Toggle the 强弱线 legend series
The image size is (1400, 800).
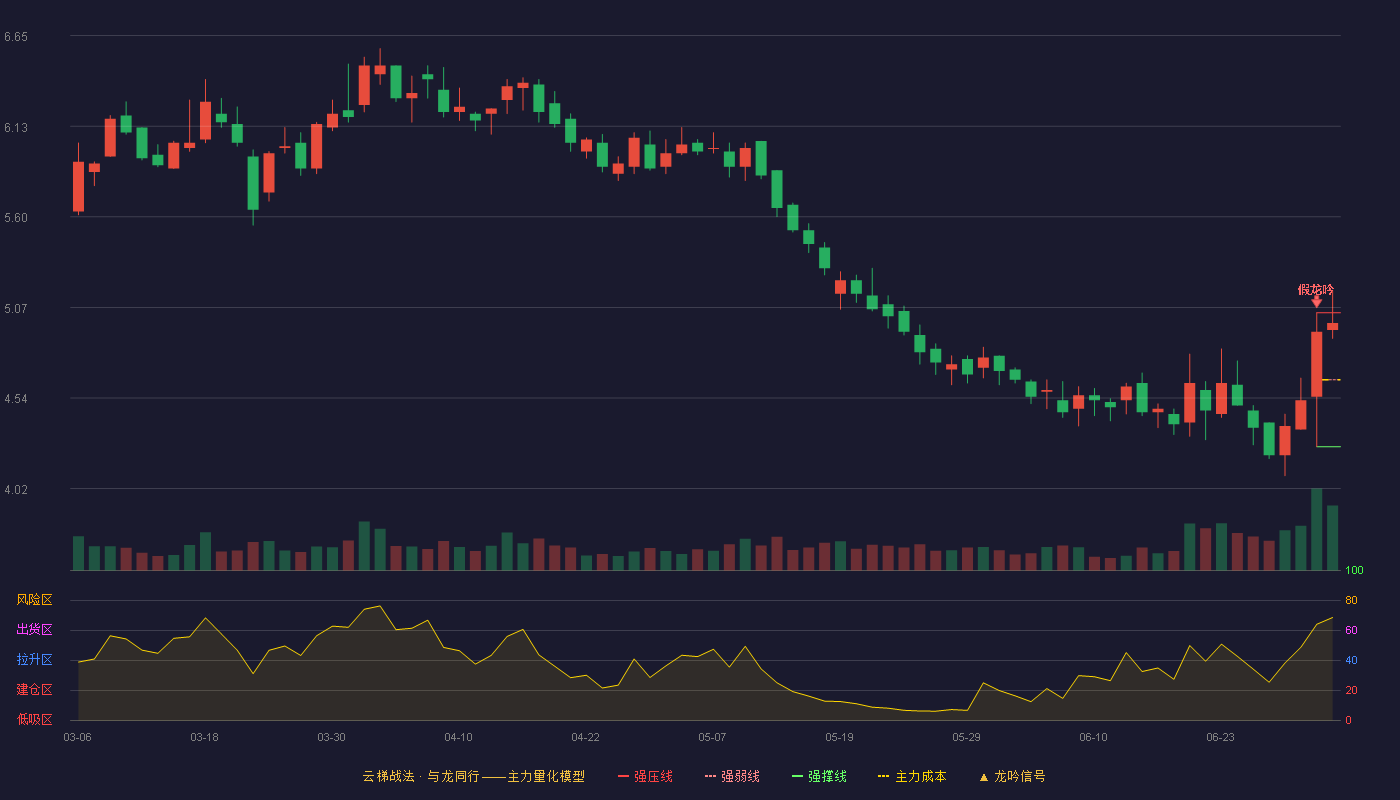coord(732,776)
